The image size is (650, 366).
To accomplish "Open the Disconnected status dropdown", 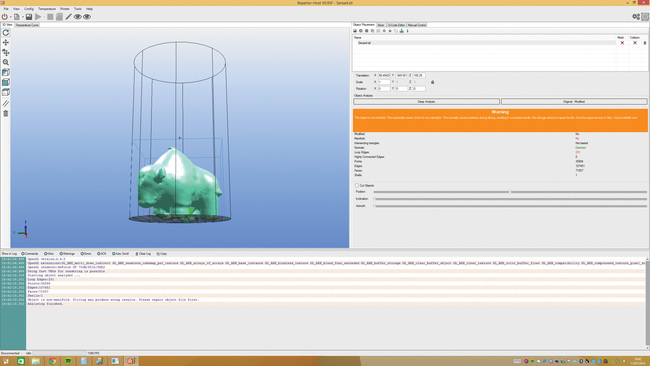I will [12, 353].
